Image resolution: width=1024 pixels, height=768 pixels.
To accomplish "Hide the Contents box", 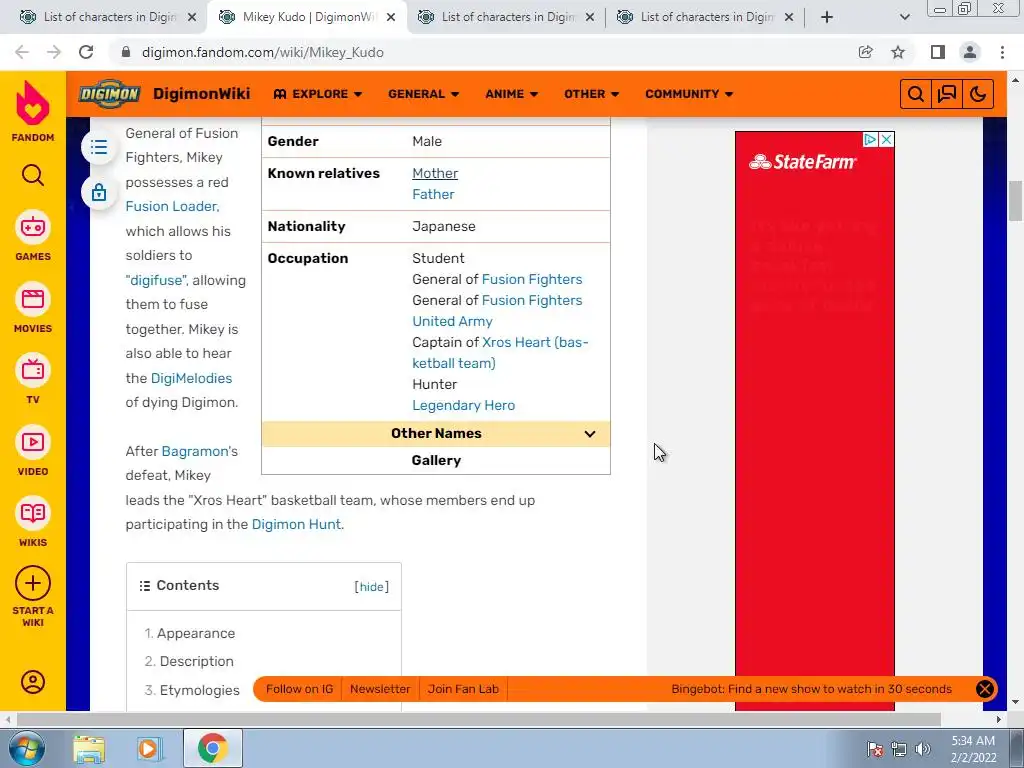I will (372, 586).
